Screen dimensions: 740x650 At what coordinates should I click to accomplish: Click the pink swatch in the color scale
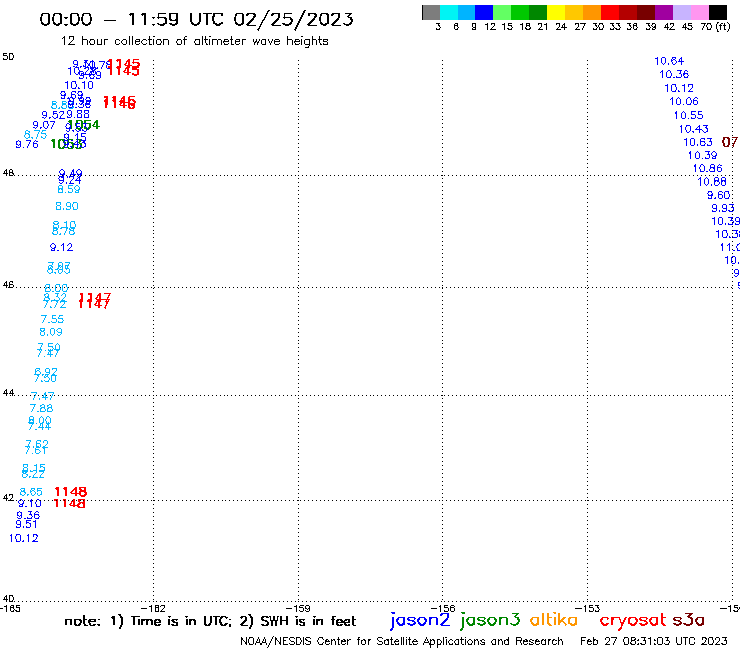click(699, 12)
